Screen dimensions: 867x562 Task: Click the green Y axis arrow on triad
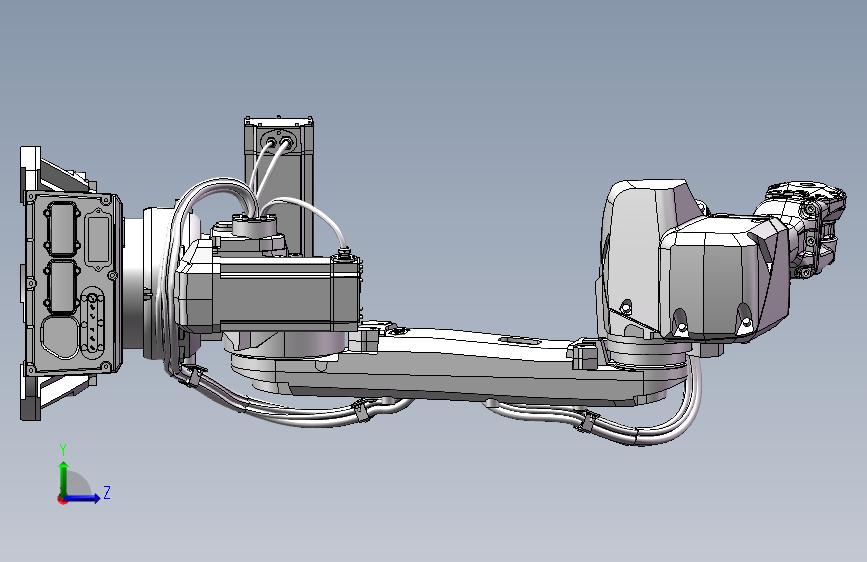(64, 478)
